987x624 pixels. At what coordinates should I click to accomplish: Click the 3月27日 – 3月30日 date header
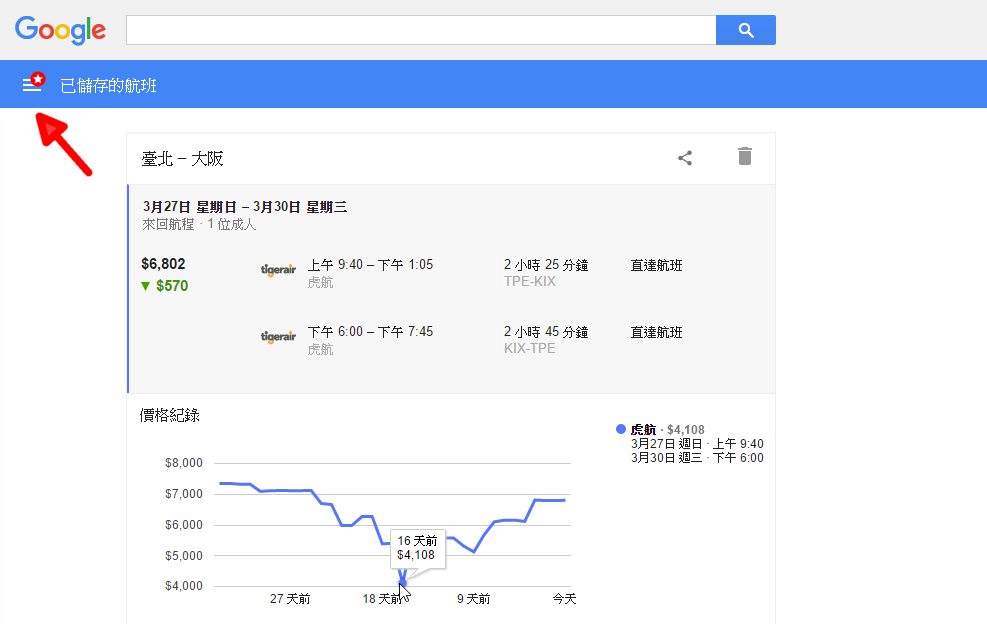245,207
